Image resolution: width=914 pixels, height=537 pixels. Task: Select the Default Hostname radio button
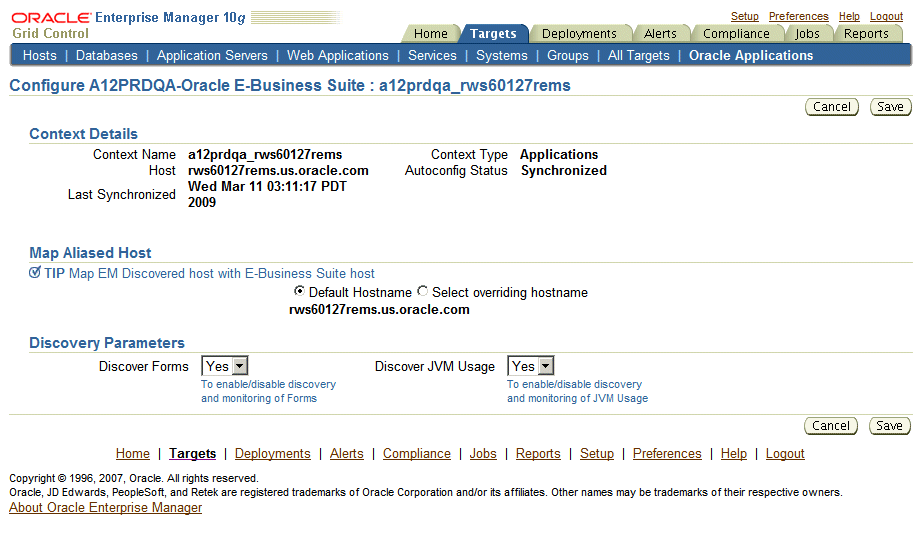point(299,291)
